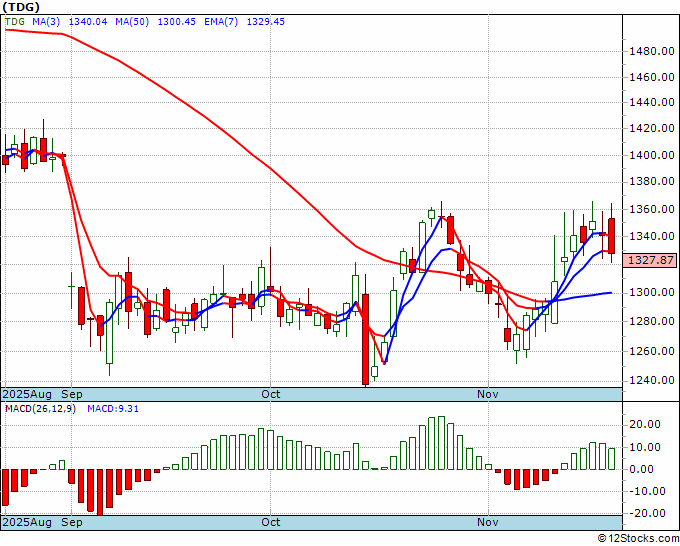The height and width of the screenshot is (546, 680).
Task: Select the EMA(7) value 1329.45
Action: (265, 22)
